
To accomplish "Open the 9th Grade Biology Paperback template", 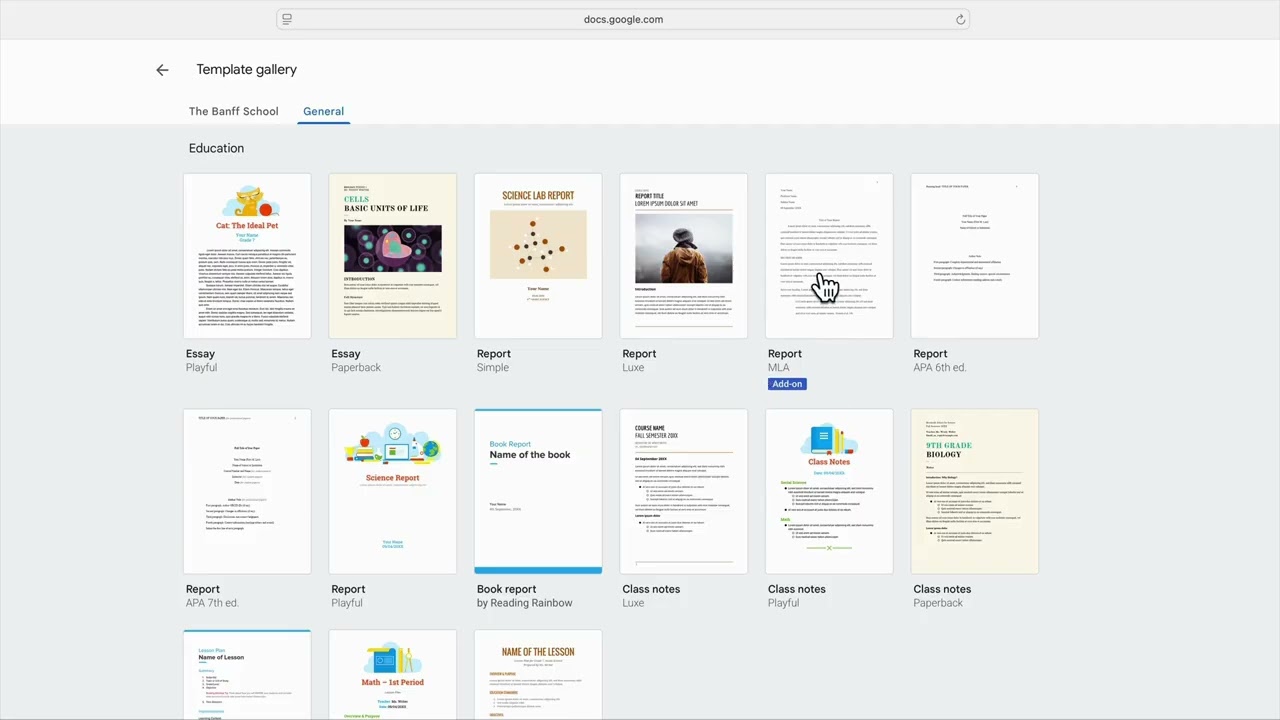I will pyautogui.click(x=975, y=491).
